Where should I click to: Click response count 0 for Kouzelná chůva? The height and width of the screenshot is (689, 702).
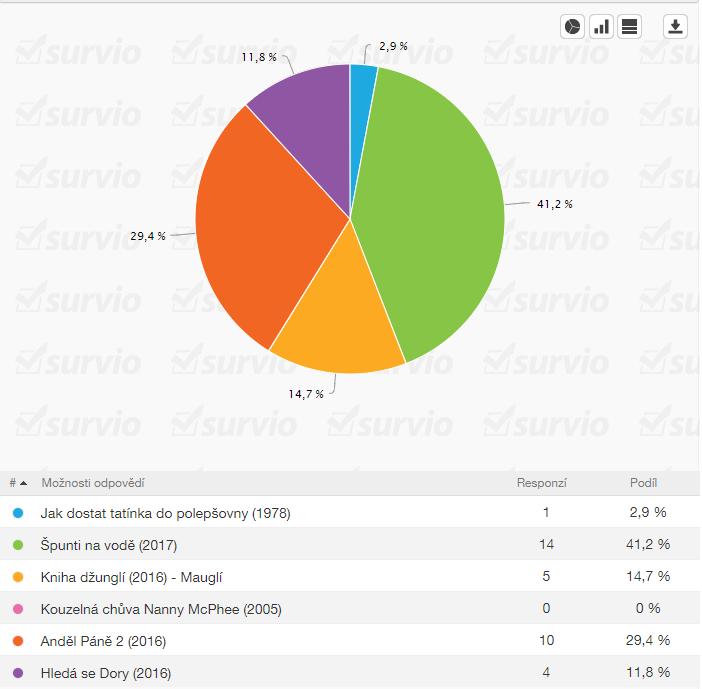point(546,608)
